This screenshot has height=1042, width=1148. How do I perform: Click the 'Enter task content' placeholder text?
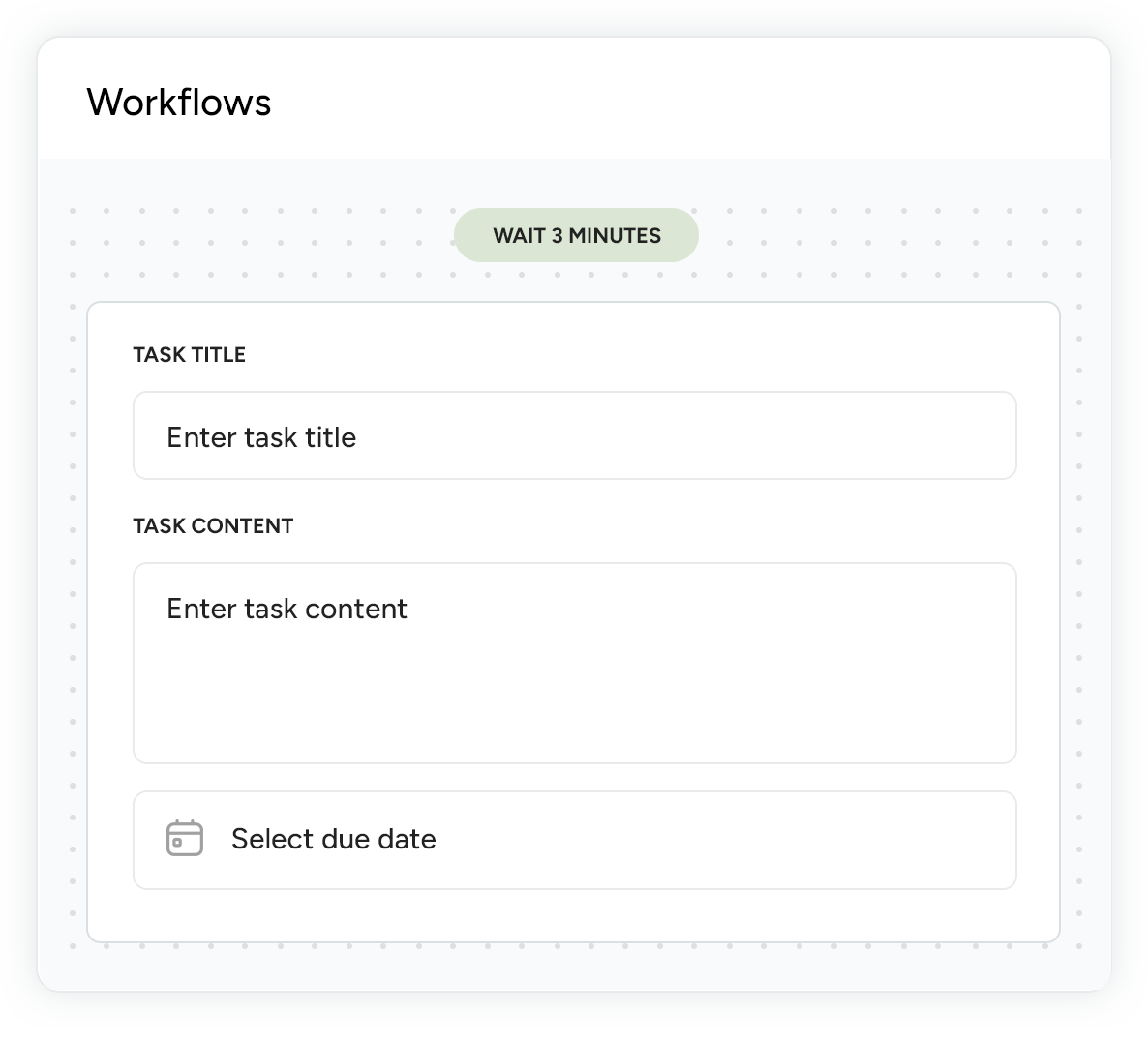[287, 609]
